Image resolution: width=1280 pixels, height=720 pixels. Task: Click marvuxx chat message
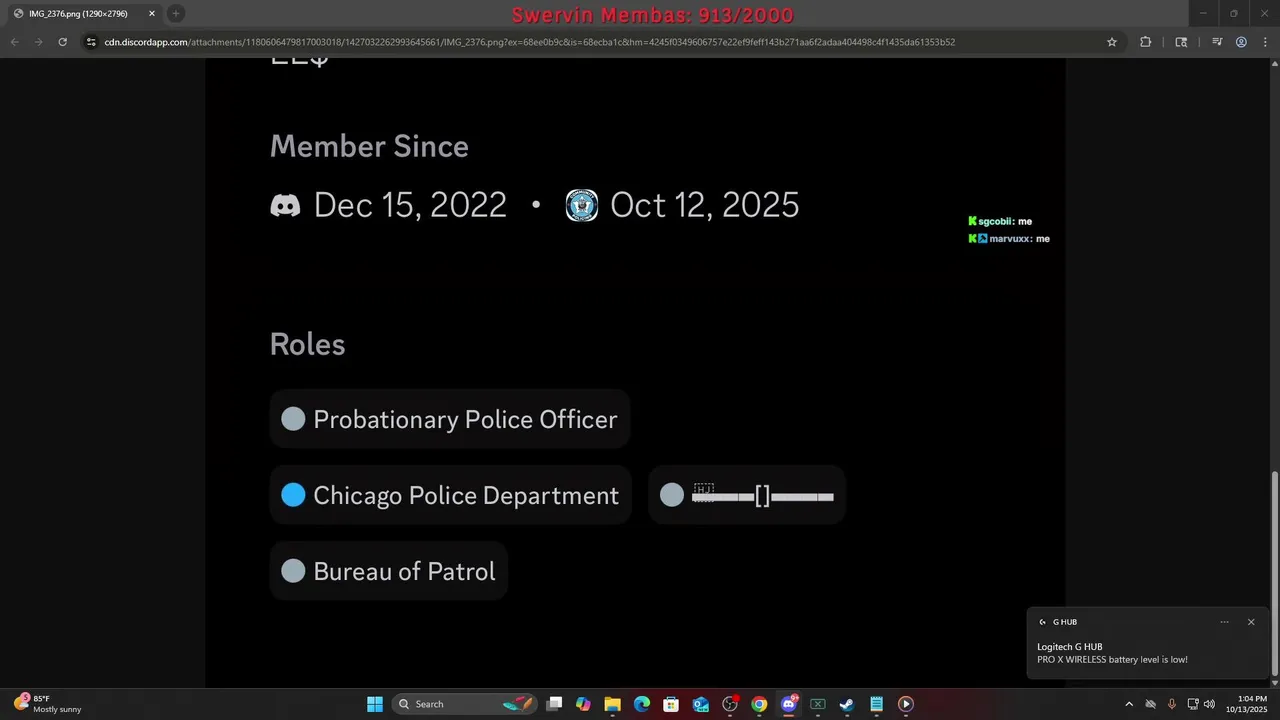pos(1009,239)
